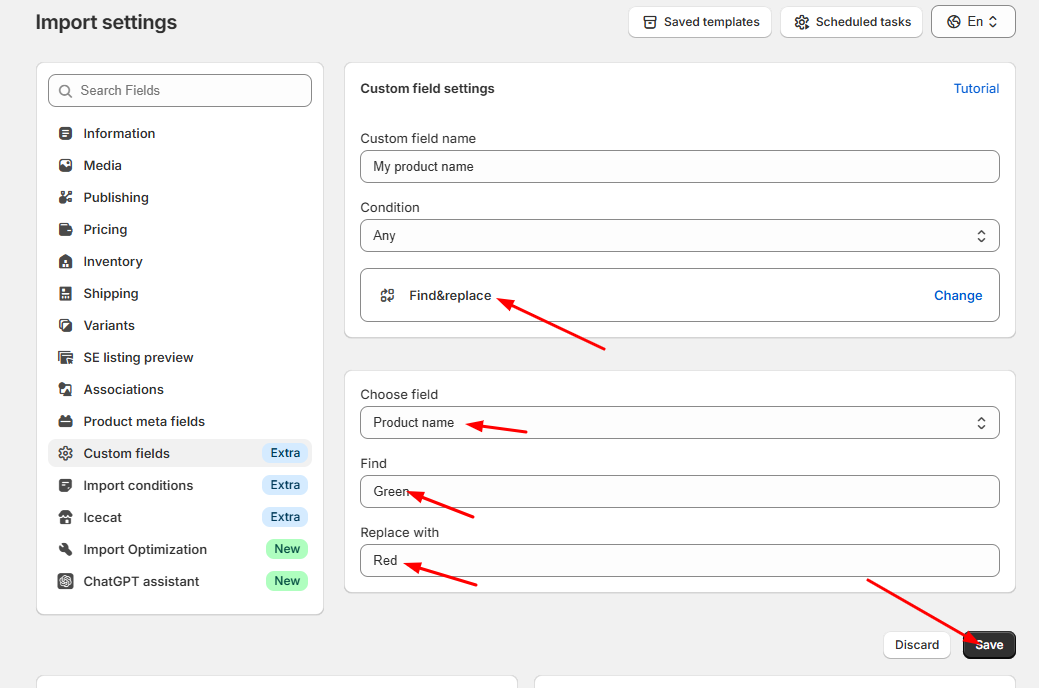The image size is (1039, 688).
Task: Click the Scheduled tasks button
Action: [x=851, y=22]
